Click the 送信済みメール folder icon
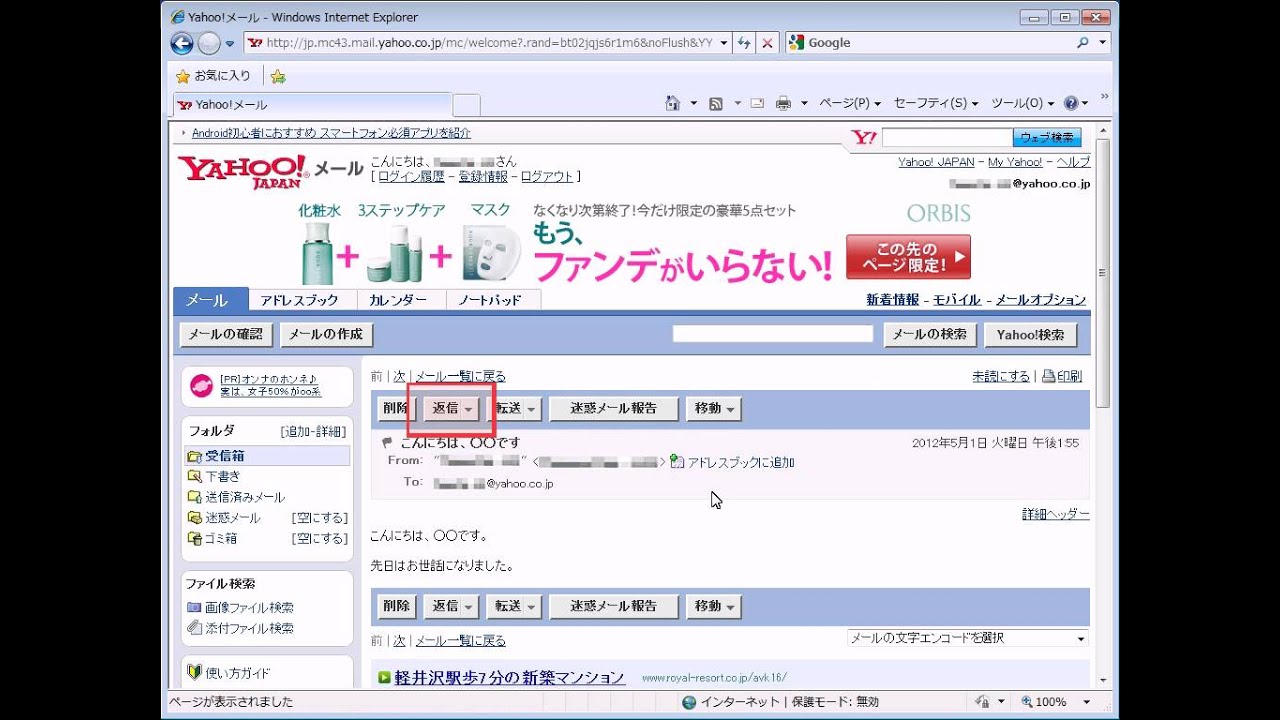The image size is (1280, 720). (194, 497)
